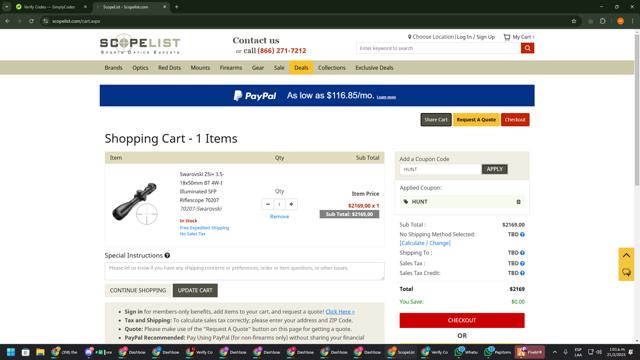Open the Swarovski riflescope thumbnail
This screenshot has height=360, width=640.
(x=135, y=203)
